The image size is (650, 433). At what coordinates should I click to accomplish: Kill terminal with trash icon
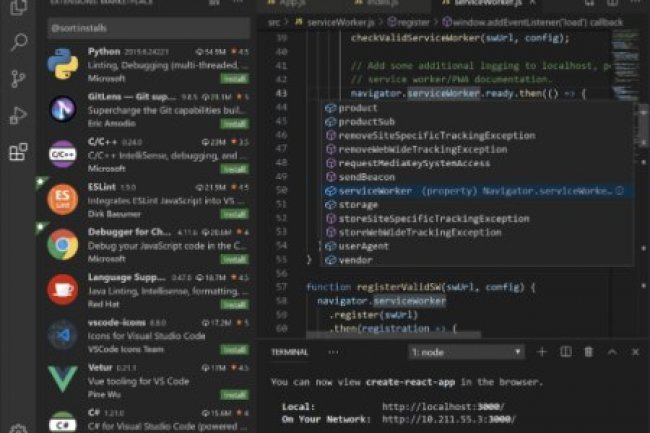[589, 352]
